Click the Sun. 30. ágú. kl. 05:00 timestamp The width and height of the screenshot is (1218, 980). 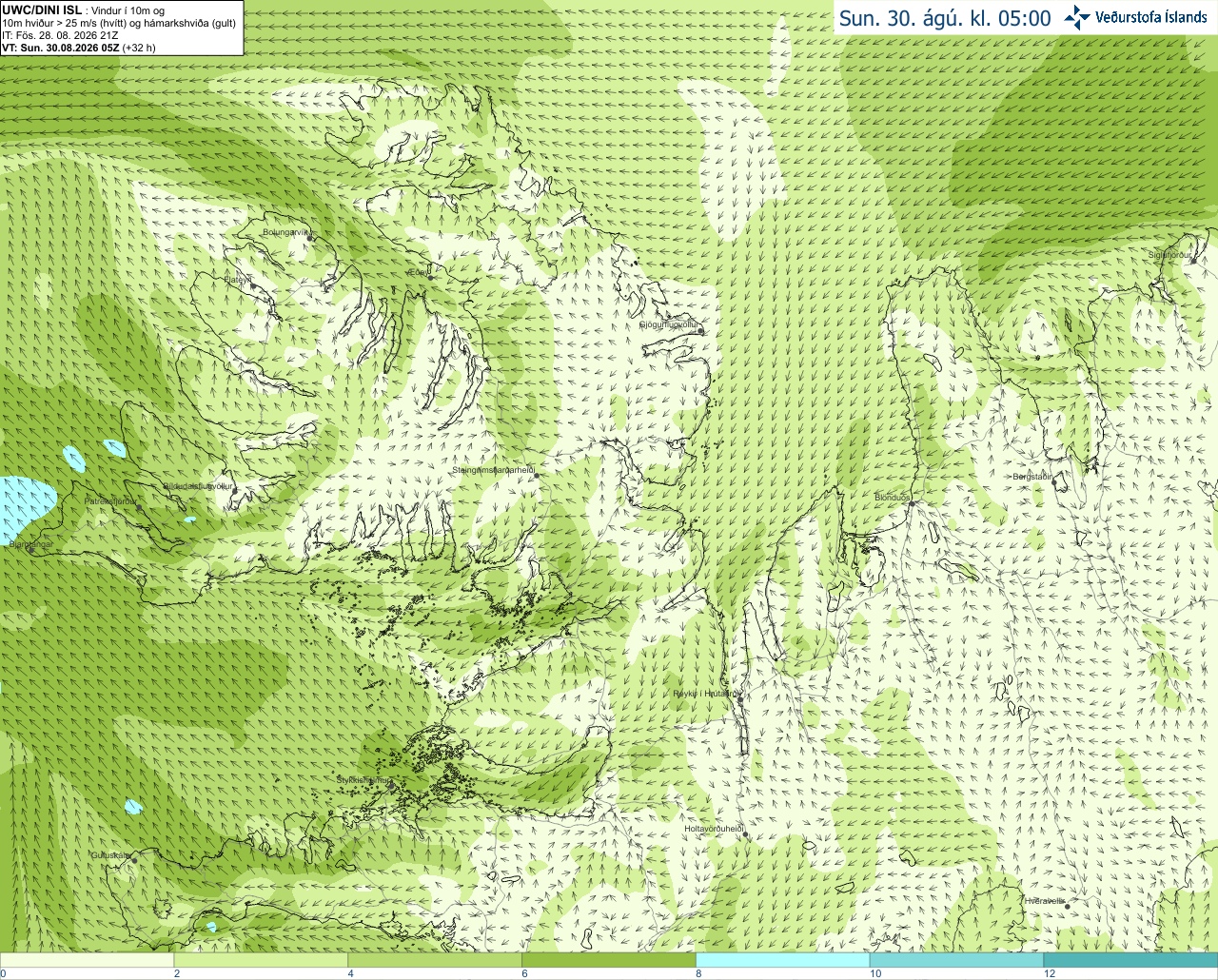click(x=945, y=18)
